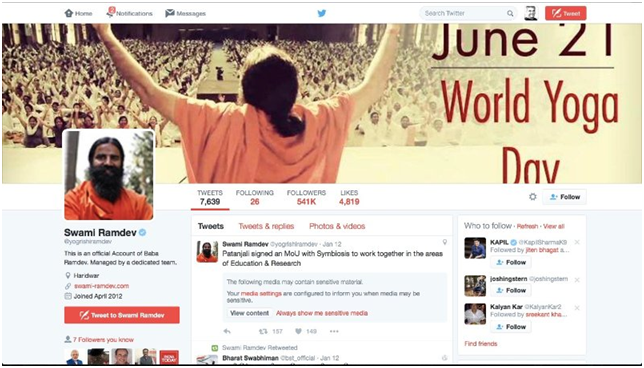Screen dimensions: 644x368
Task: Open tweet author avatar in timeline
Action: tap(207, 251)
